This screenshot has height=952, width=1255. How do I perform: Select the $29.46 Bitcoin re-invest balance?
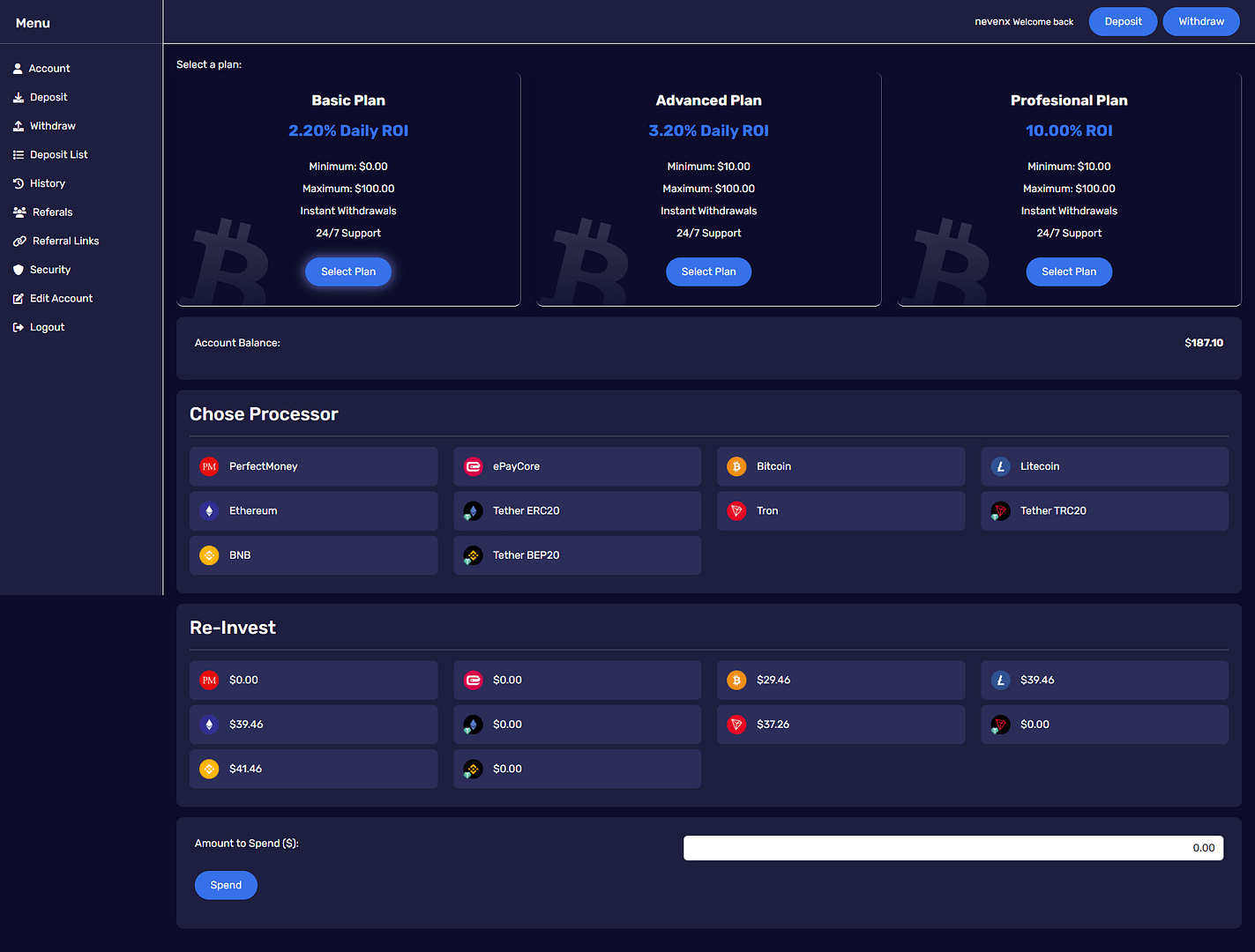click(840, 680)
